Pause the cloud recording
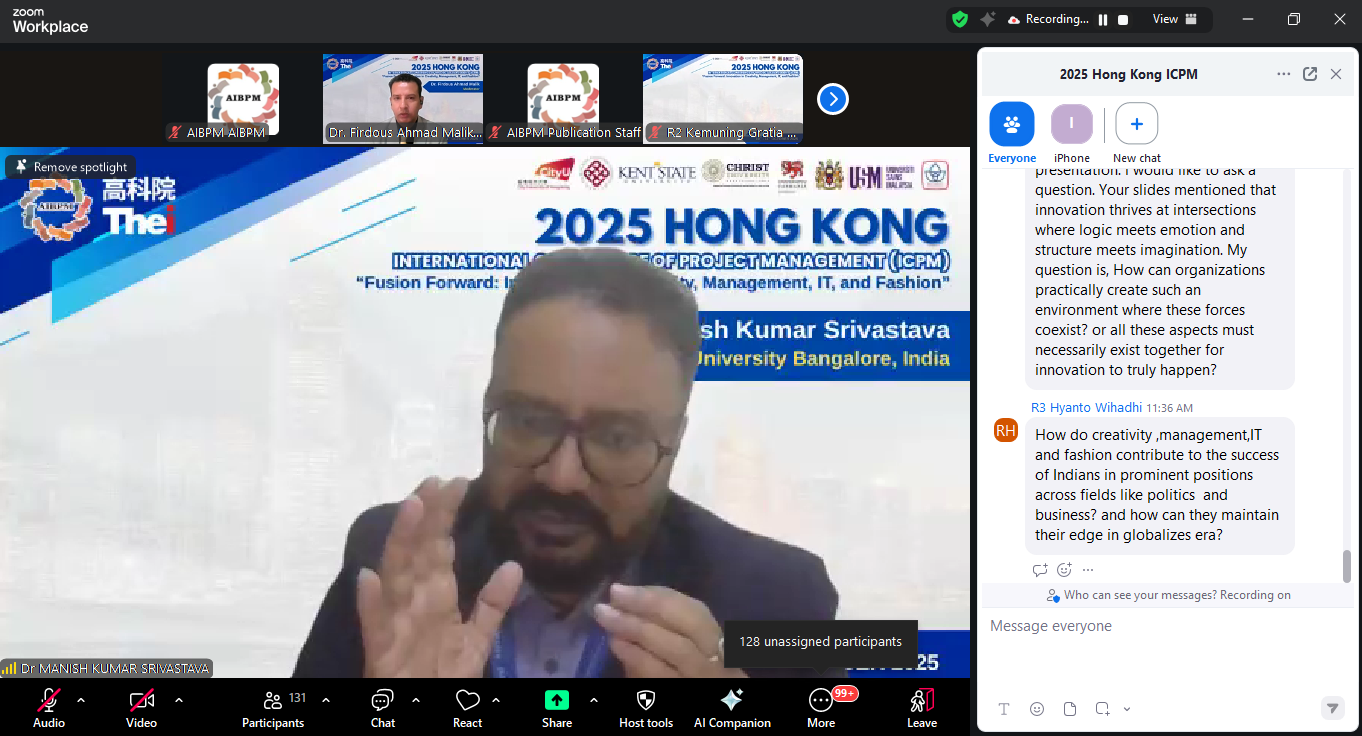The width and height of the screenshot is (1362, 736). 1103,19
